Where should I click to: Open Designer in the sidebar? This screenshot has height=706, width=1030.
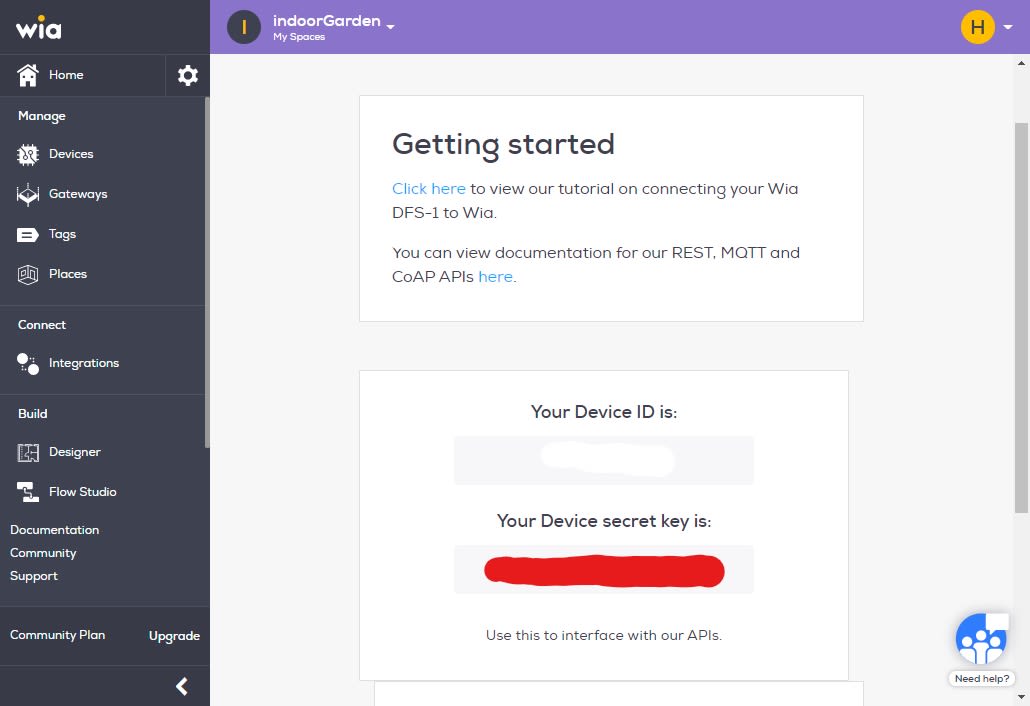tap(75, 452)
